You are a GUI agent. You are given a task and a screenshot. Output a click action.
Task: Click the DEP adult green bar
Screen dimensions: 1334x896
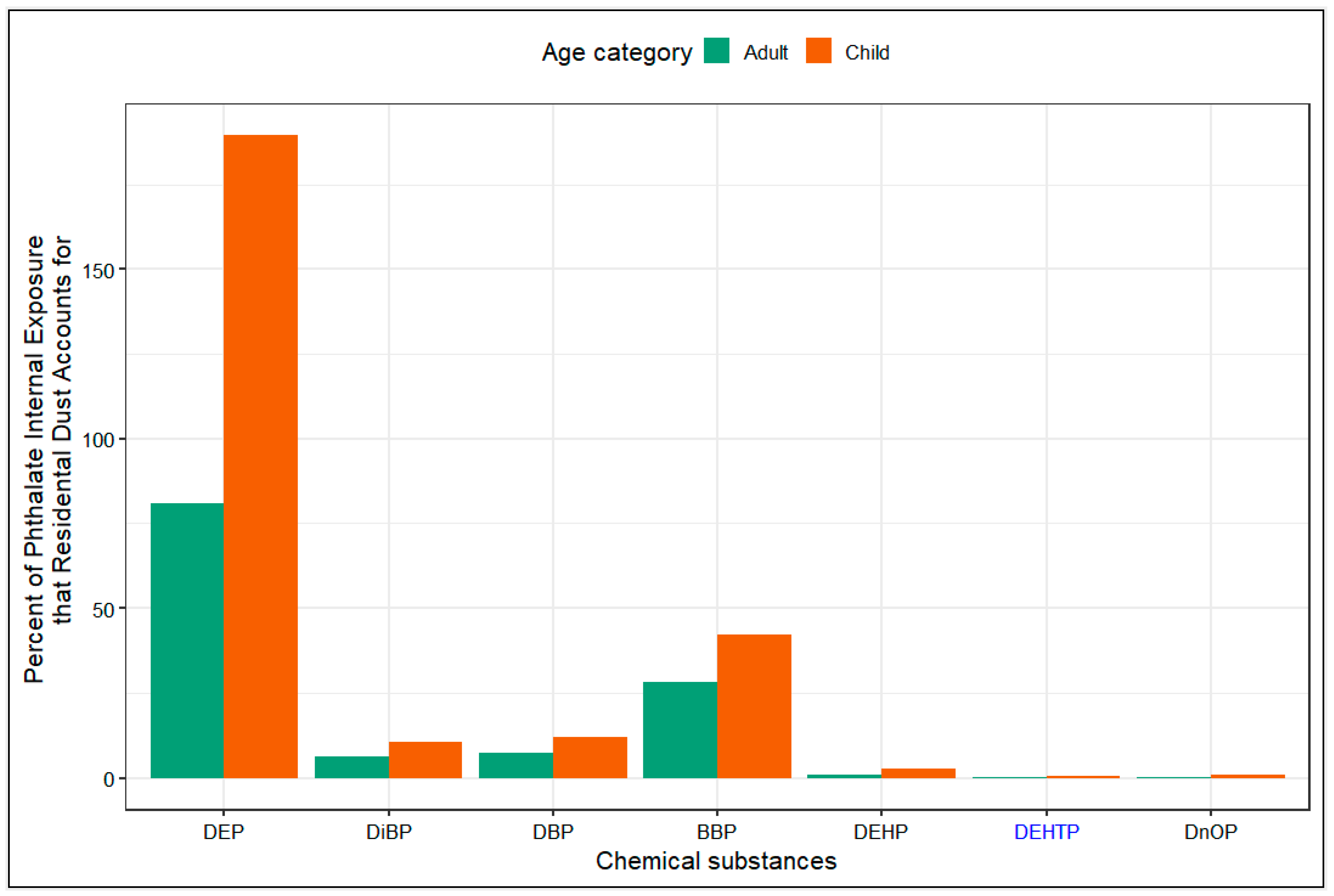click(187, 640)
